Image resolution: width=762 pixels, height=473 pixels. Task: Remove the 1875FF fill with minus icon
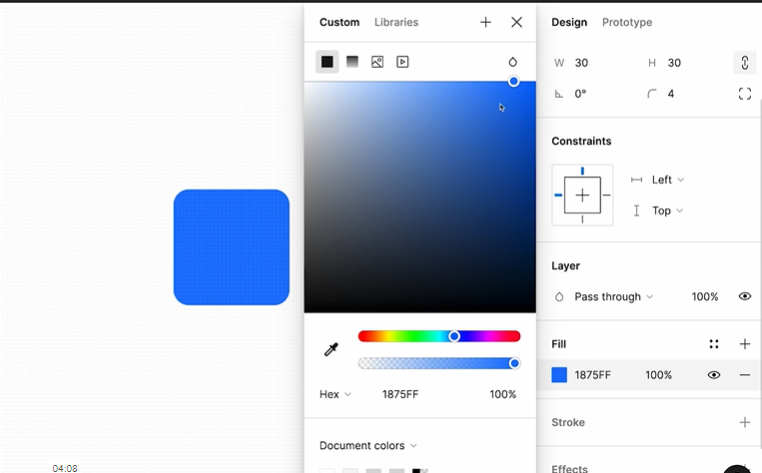tap(745, 375)
